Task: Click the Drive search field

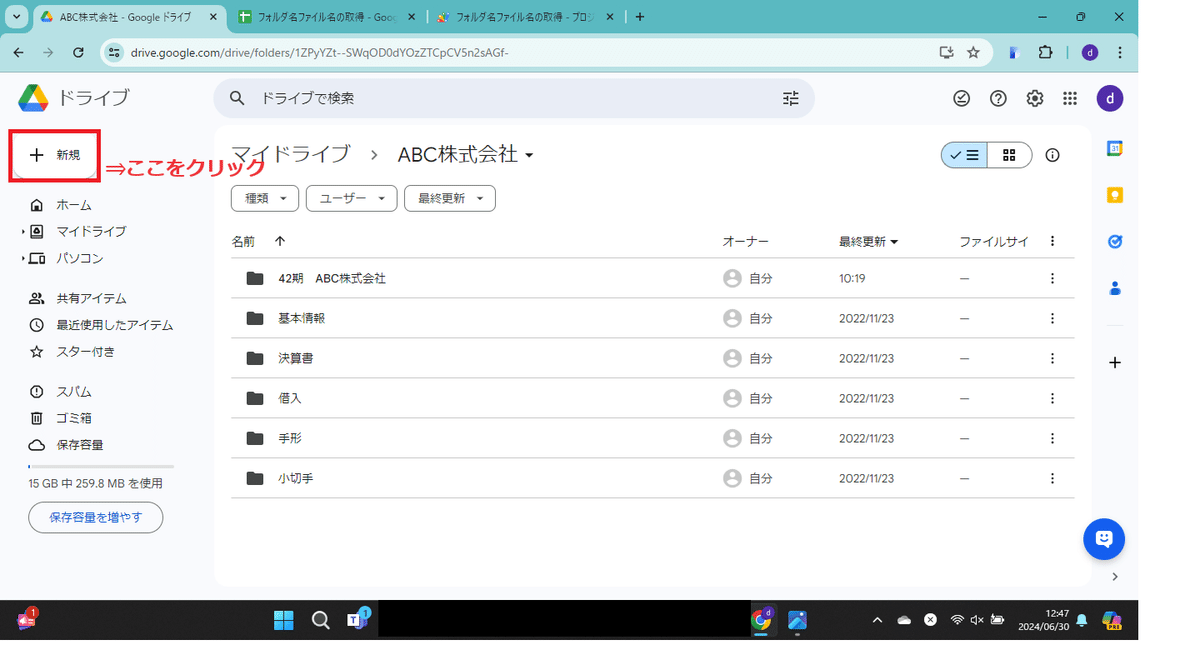Action: click(x=513, y=98)
